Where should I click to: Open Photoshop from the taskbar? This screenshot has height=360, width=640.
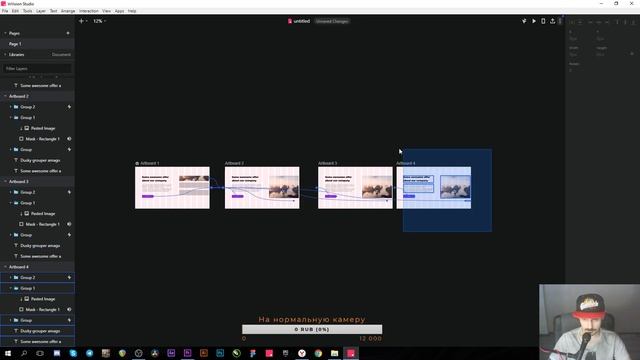[220, 353]
